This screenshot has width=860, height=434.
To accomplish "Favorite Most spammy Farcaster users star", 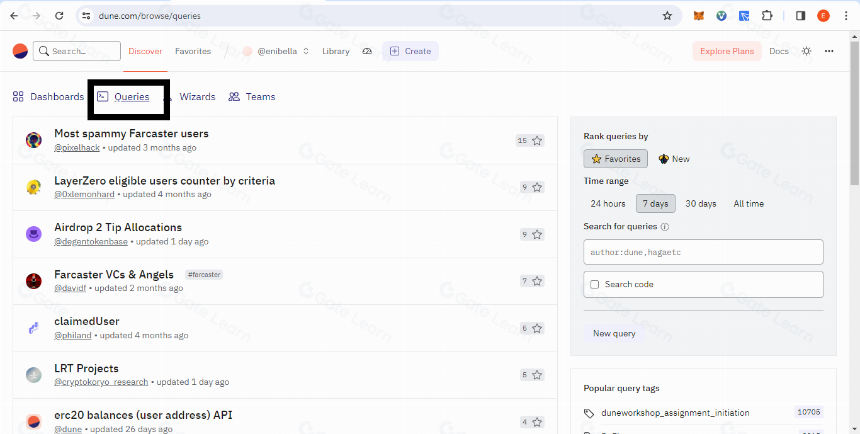I will click(x=537, y=140).
